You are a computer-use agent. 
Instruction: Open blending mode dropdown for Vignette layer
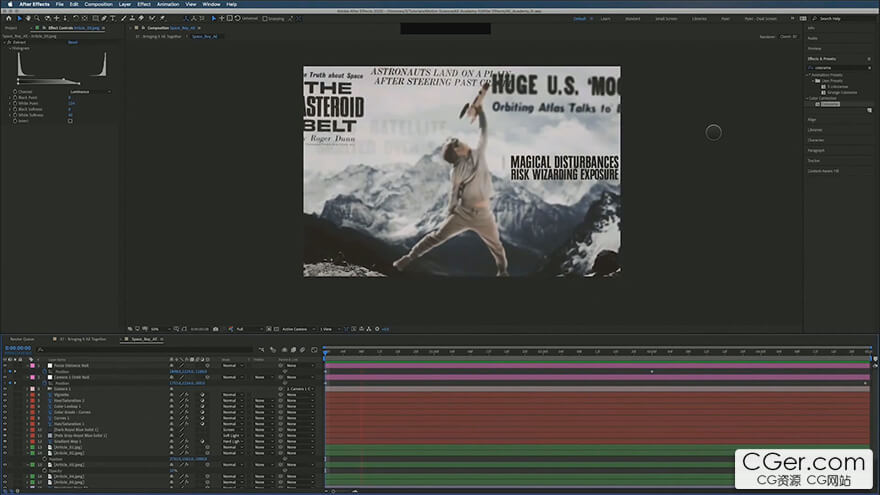tap(233, 395)
